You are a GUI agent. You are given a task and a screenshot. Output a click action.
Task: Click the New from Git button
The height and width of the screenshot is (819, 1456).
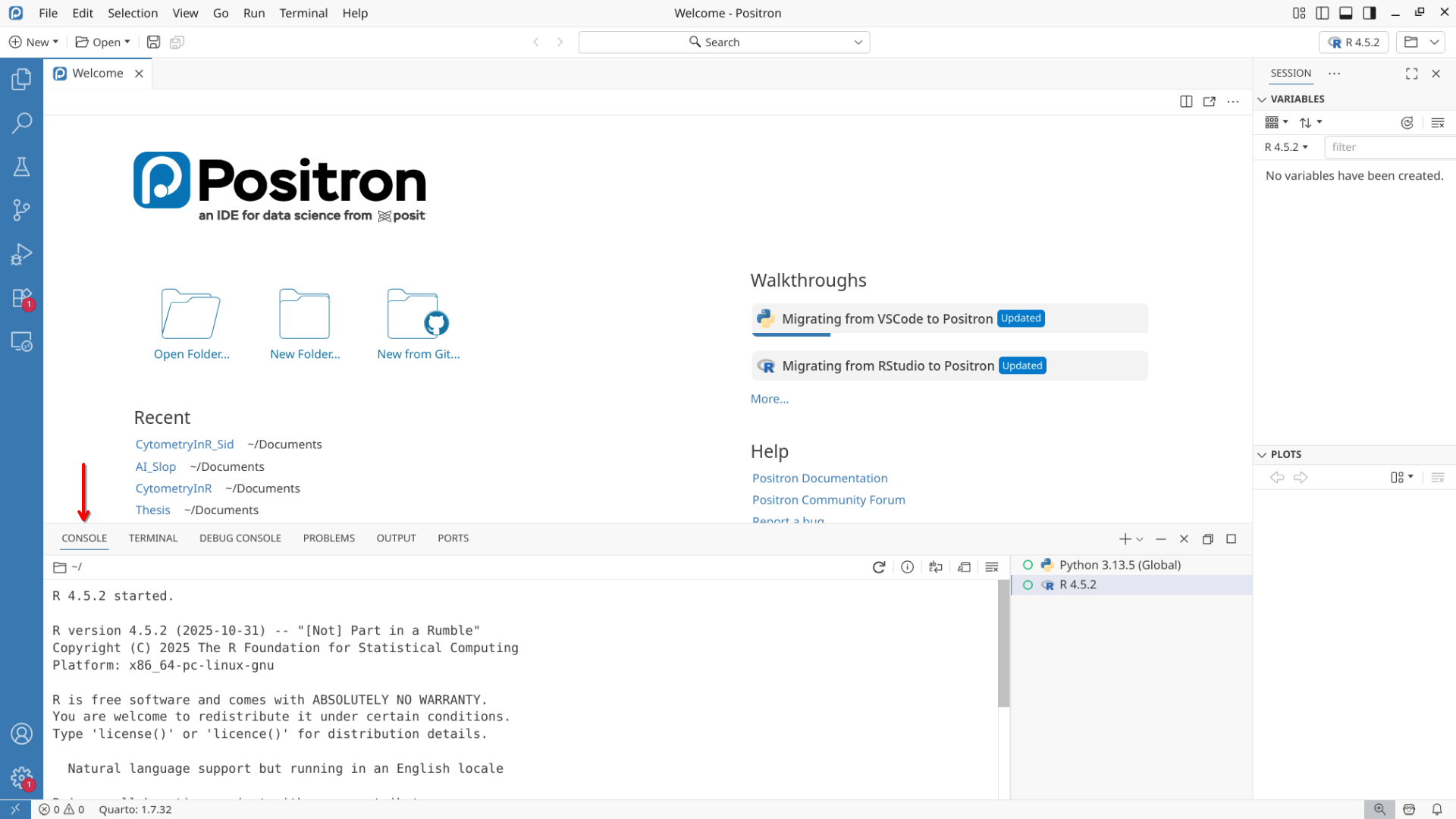click(x=418, y=325)
